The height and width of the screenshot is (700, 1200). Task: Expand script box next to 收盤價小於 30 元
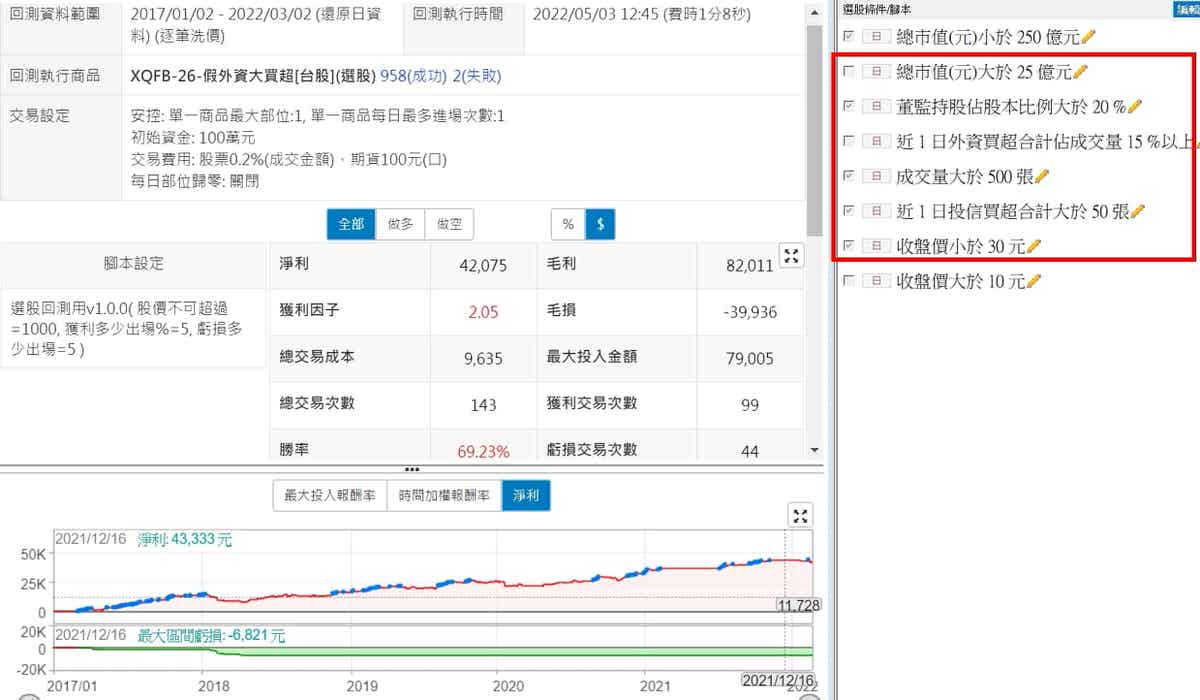[876, 246]
